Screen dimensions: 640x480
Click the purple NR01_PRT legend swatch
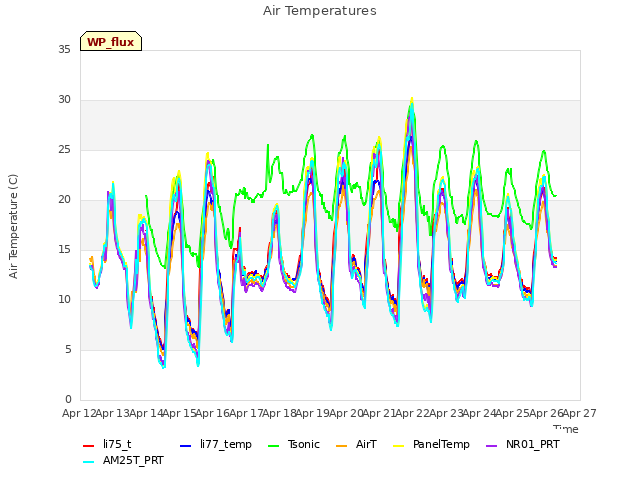pyautogui.click(x=491, y=446)
